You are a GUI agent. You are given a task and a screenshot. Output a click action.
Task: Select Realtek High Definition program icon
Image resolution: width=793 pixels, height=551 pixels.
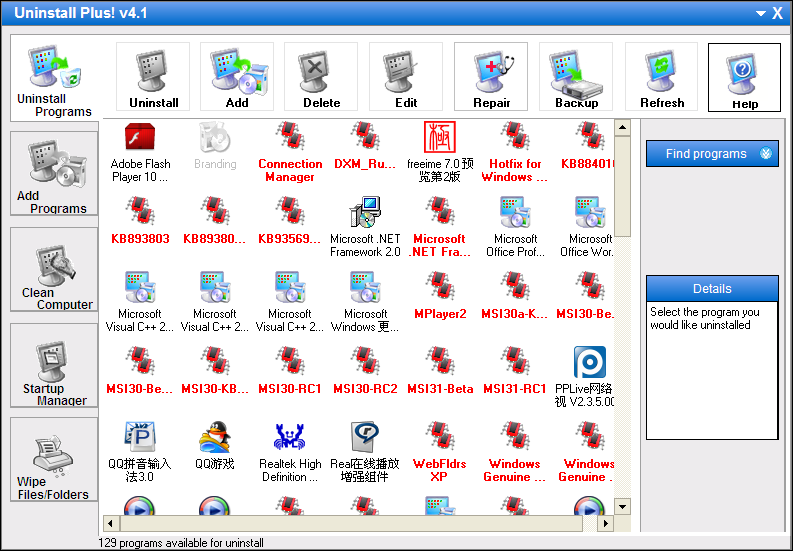pos(290,447)
